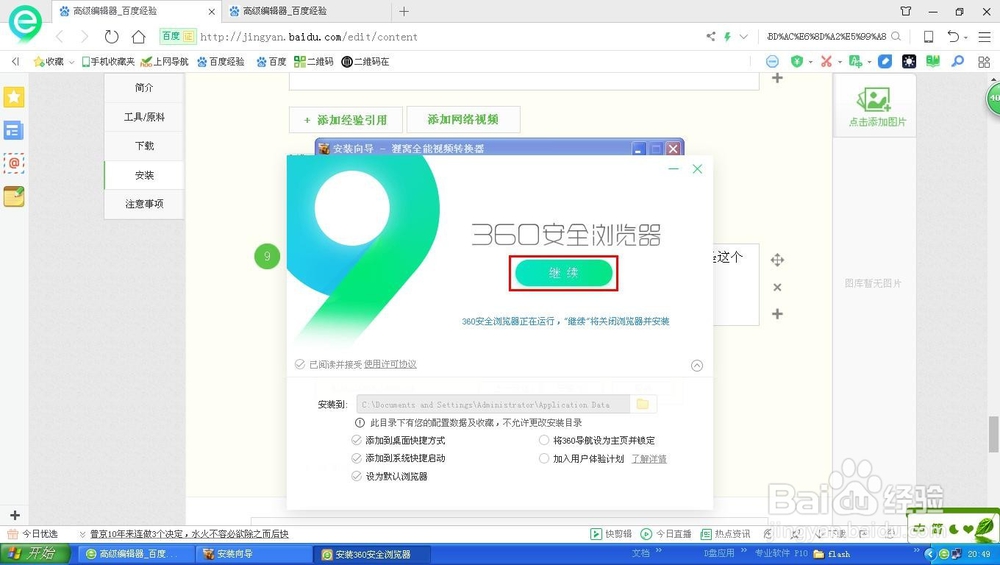Viewport: 1000px width, 565px height.
Task: Uncheck 添加到系统快捷启动 option
Action: [357, 458]
